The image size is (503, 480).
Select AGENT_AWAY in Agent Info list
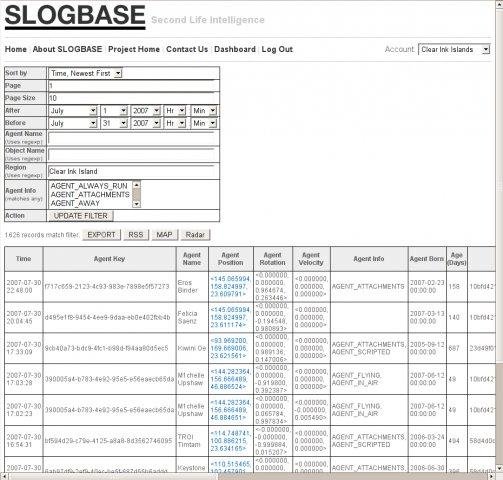pyautogui.click(x=89, y=203)
